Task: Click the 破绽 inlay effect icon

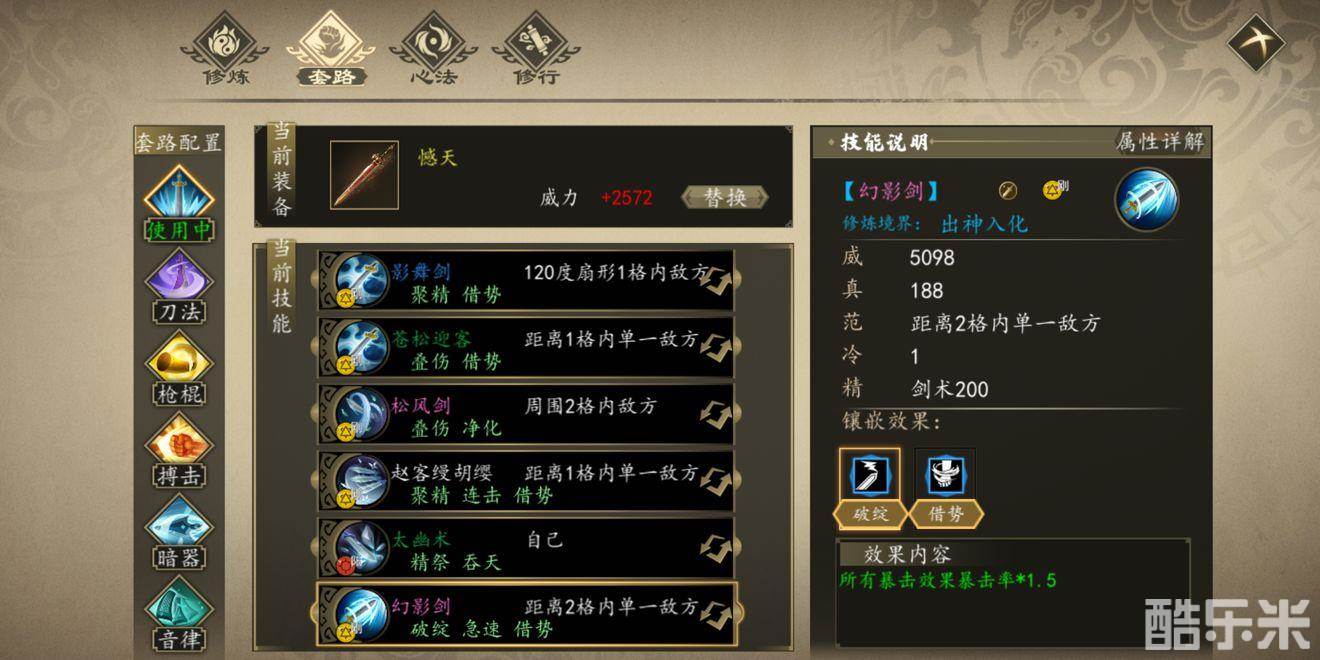Action: click(x=869, y=476)
